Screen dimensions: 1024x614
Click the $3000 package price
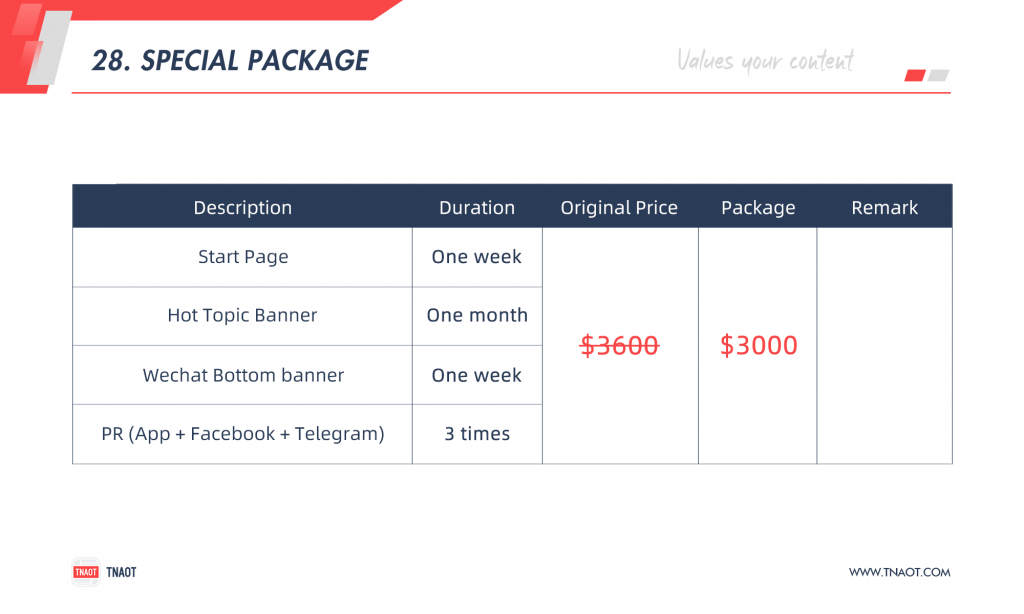[758, 346]
